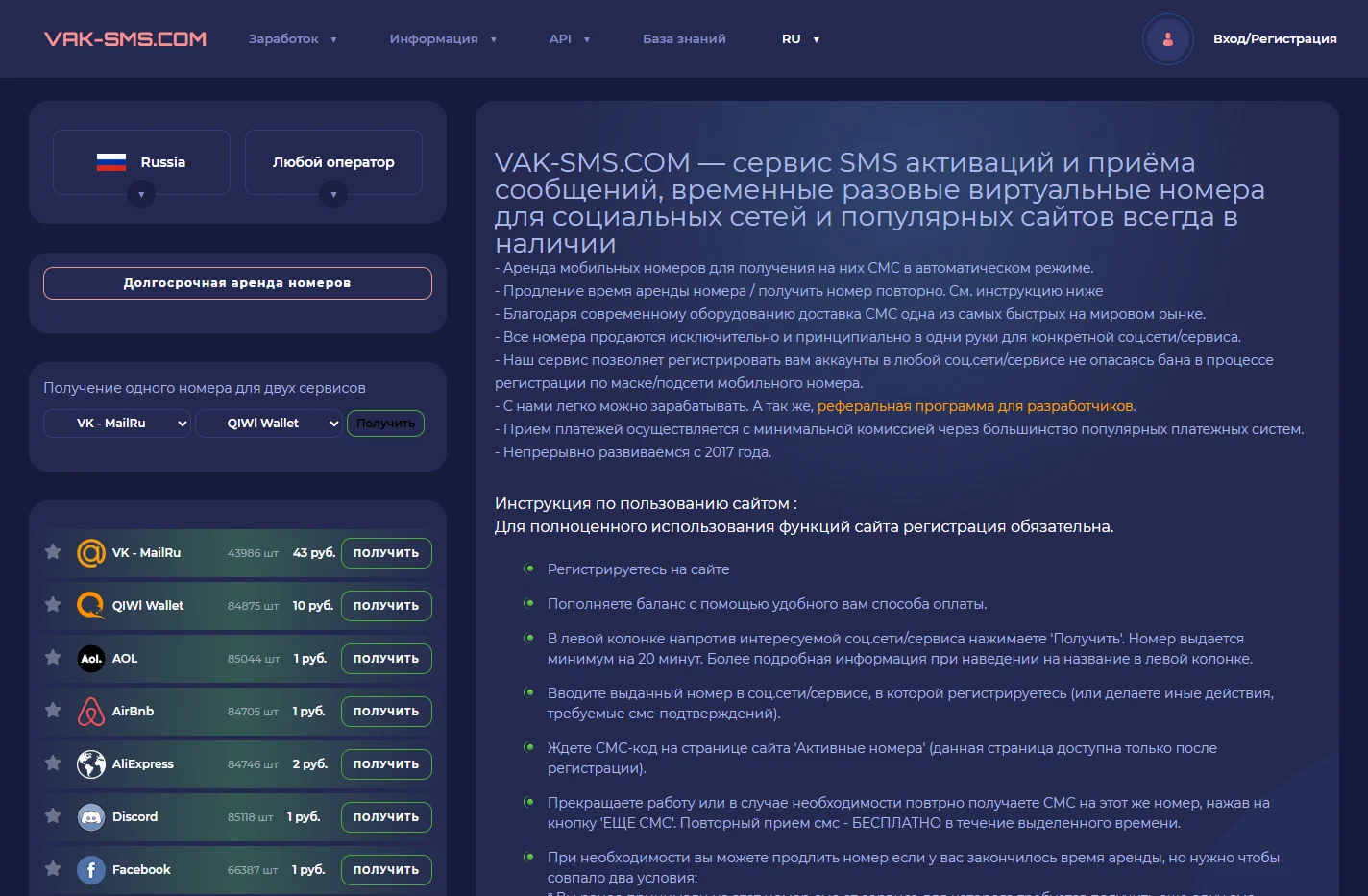Open the Информация dropdown menu

tap(443, 39)
